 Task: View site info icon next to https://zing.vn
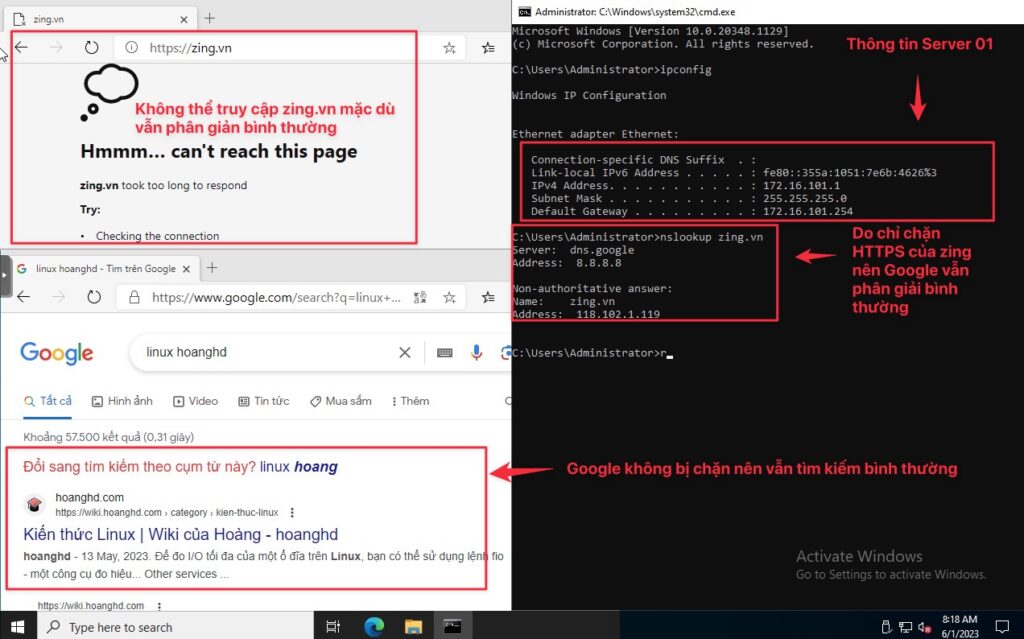click(131, 47)
